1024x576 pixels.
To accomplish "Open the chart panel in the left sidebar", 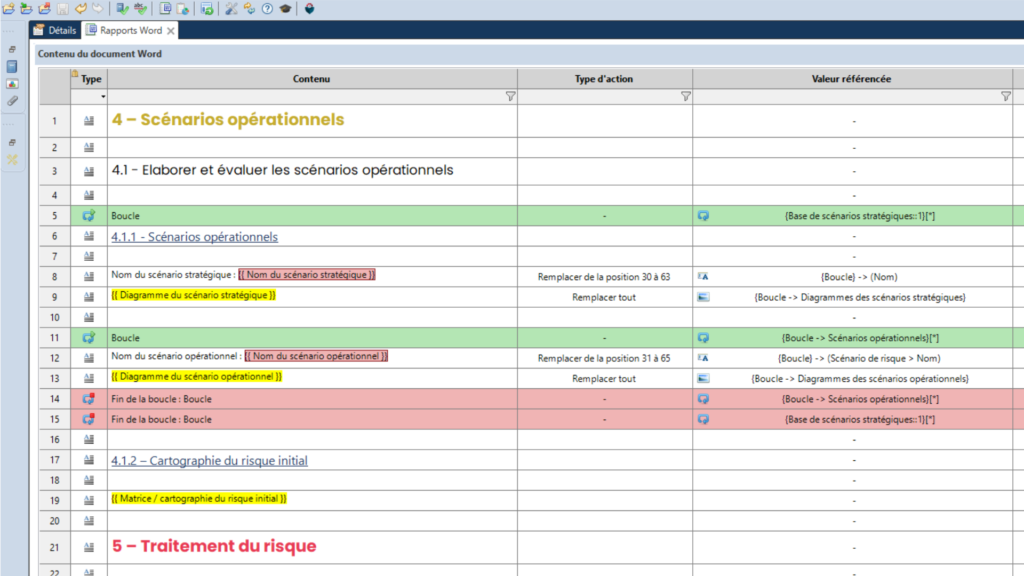I will click(x=14, y=81).
